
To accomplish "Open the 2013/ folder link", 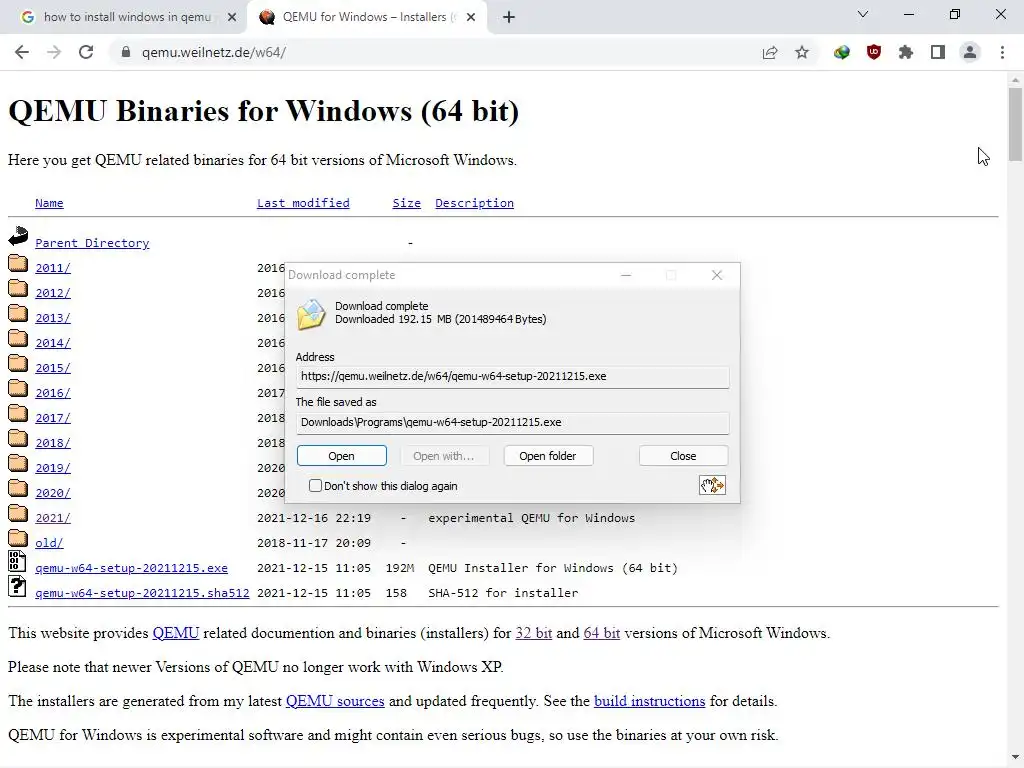I will point(53,318).
